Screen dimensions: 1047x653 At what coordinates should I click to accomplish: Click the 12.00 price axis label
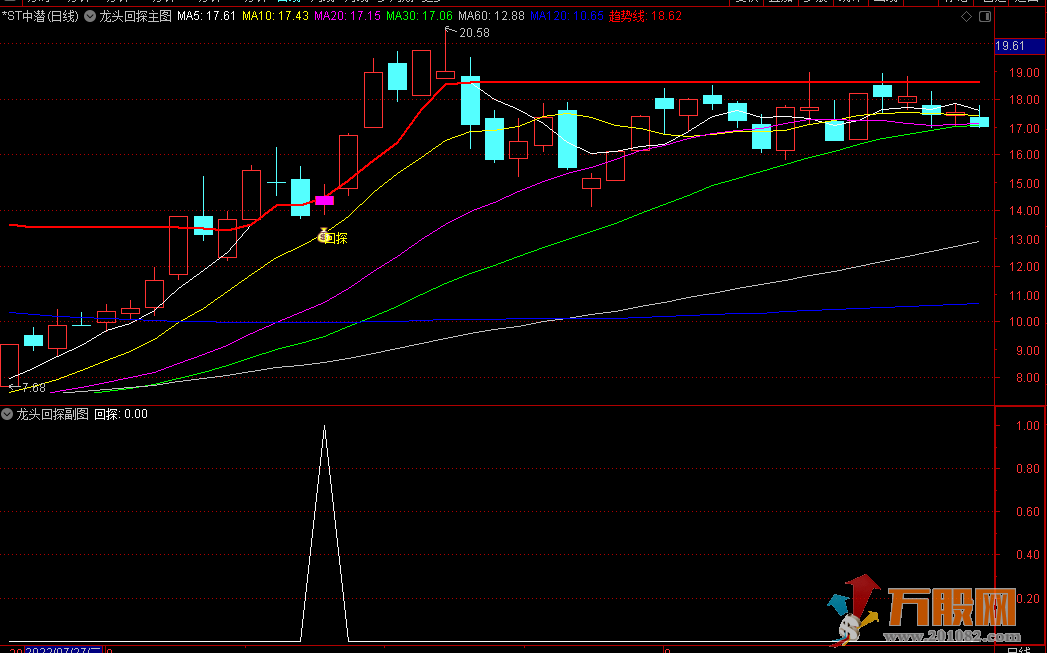point(1026,267)
